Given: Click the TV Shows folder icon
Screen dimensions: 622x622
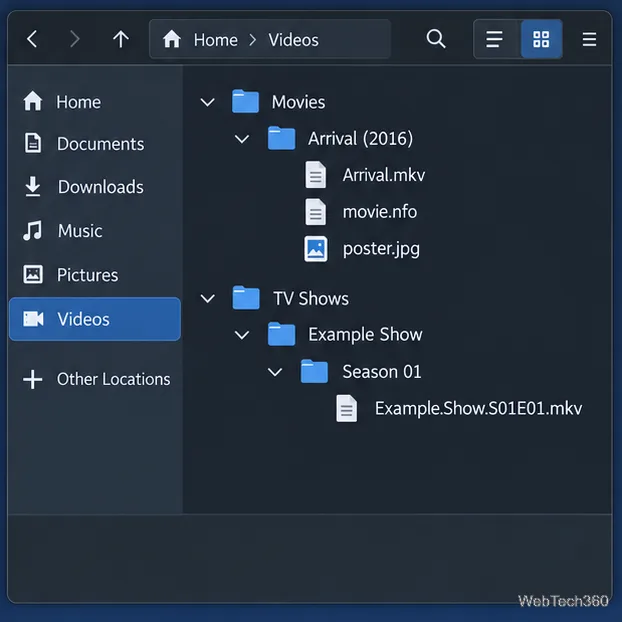Looking at the screenshot, I should point(246,297).
